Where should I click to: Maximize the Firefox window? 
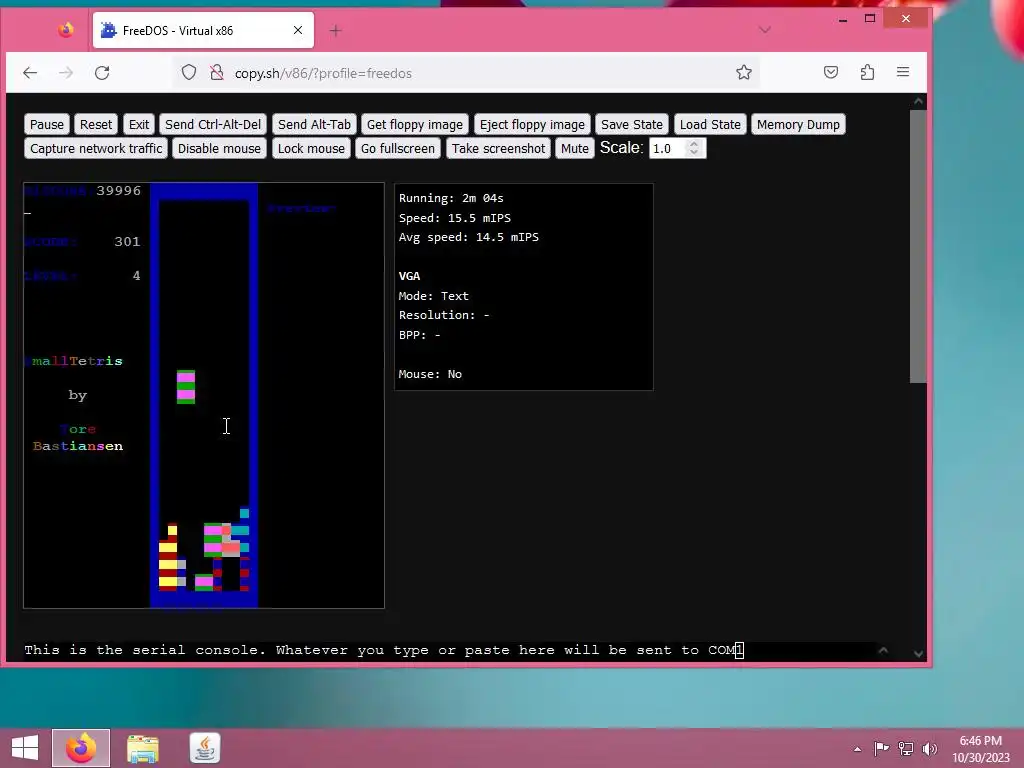[x=870, y=18]
